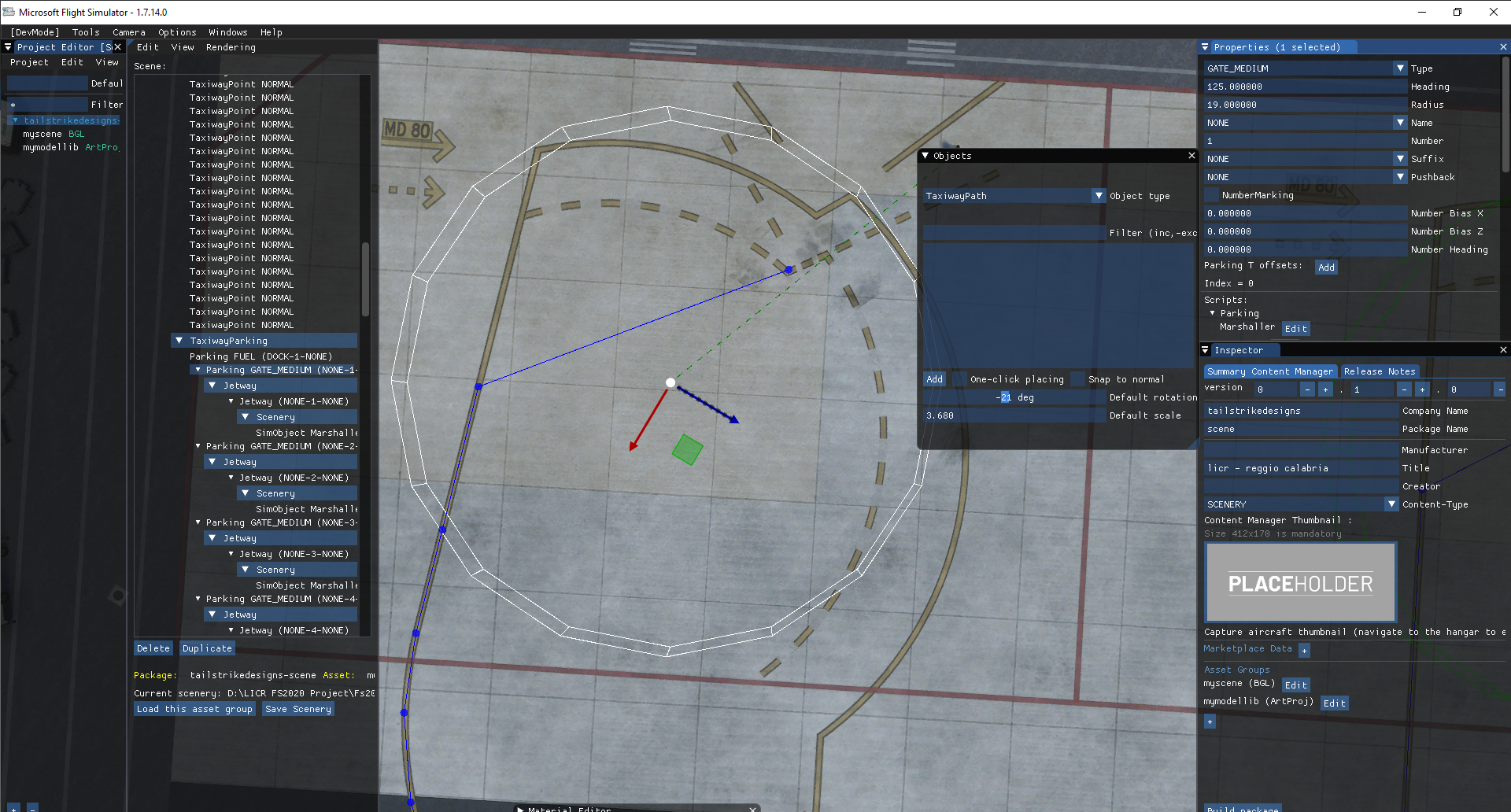Open the Object type TaxiwayPath dropdown
This screenshot has height=812, width=1511.
(1099, 196)
